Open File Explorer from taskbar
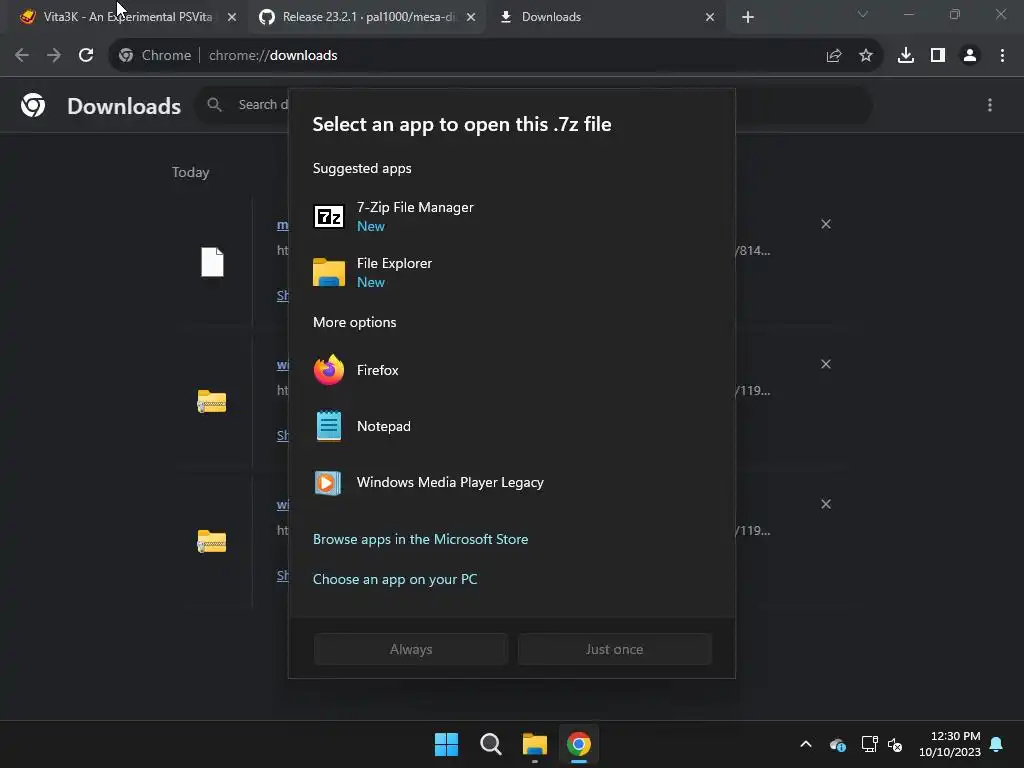 (x=535, y=744)
